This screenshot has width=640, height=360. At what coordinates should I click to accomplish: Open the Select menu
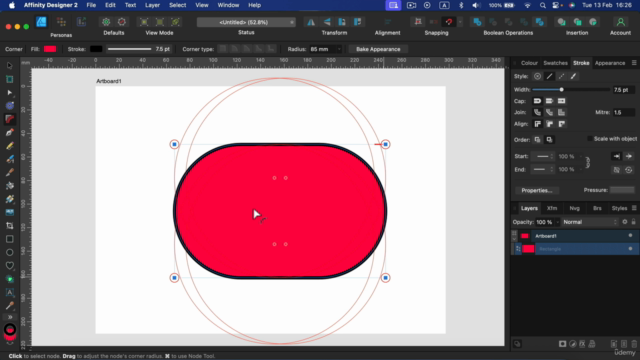[178, 5]
